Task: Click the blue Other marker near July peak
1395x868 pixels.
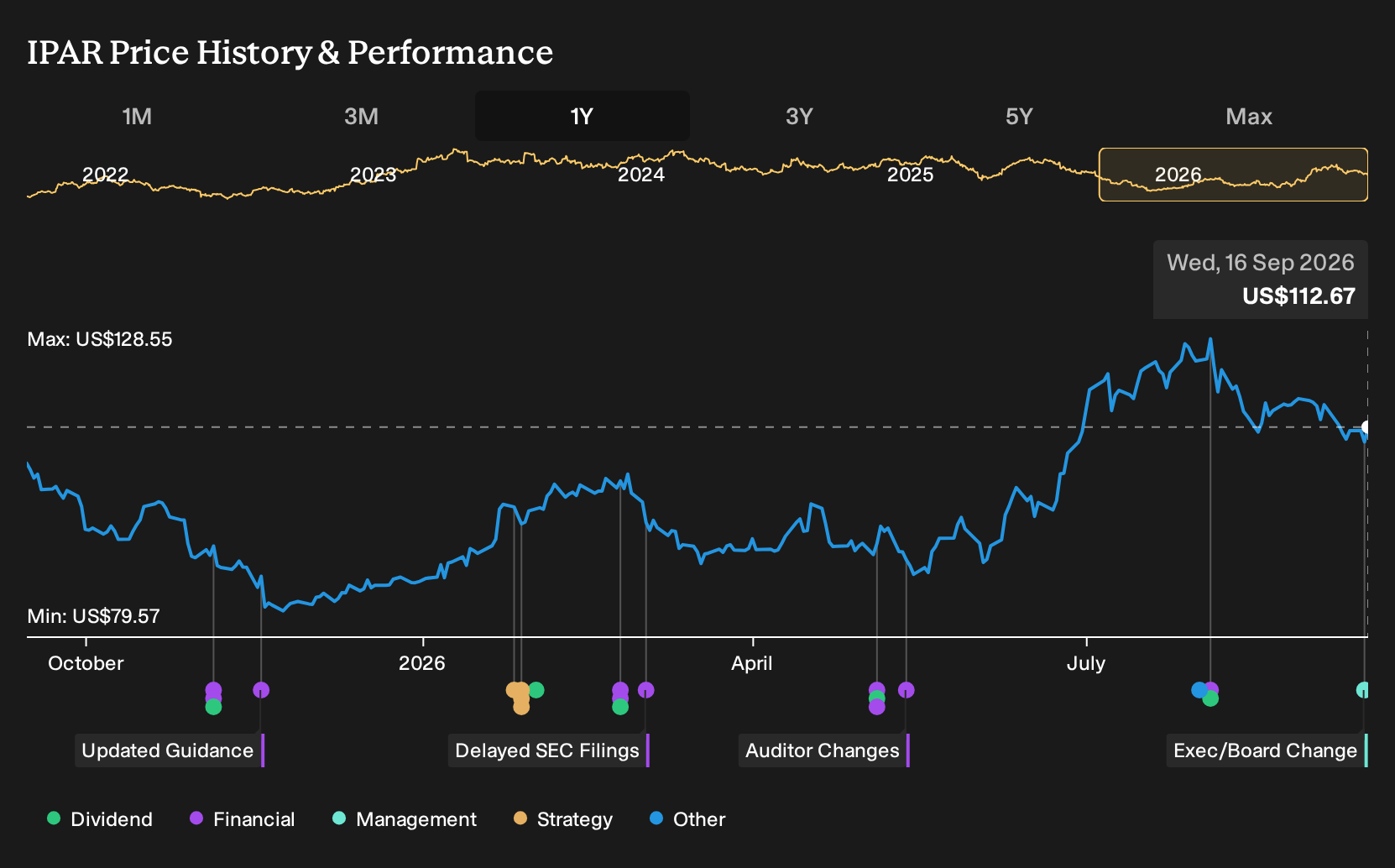Action: point(1199,690)
